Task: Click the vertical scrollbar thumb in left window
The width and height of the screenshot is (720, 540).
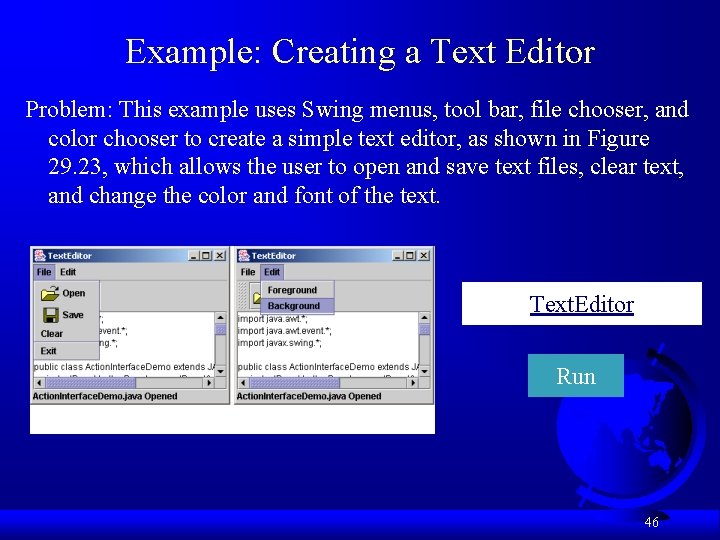Action: pyautogui.click(x=220, y=330)
